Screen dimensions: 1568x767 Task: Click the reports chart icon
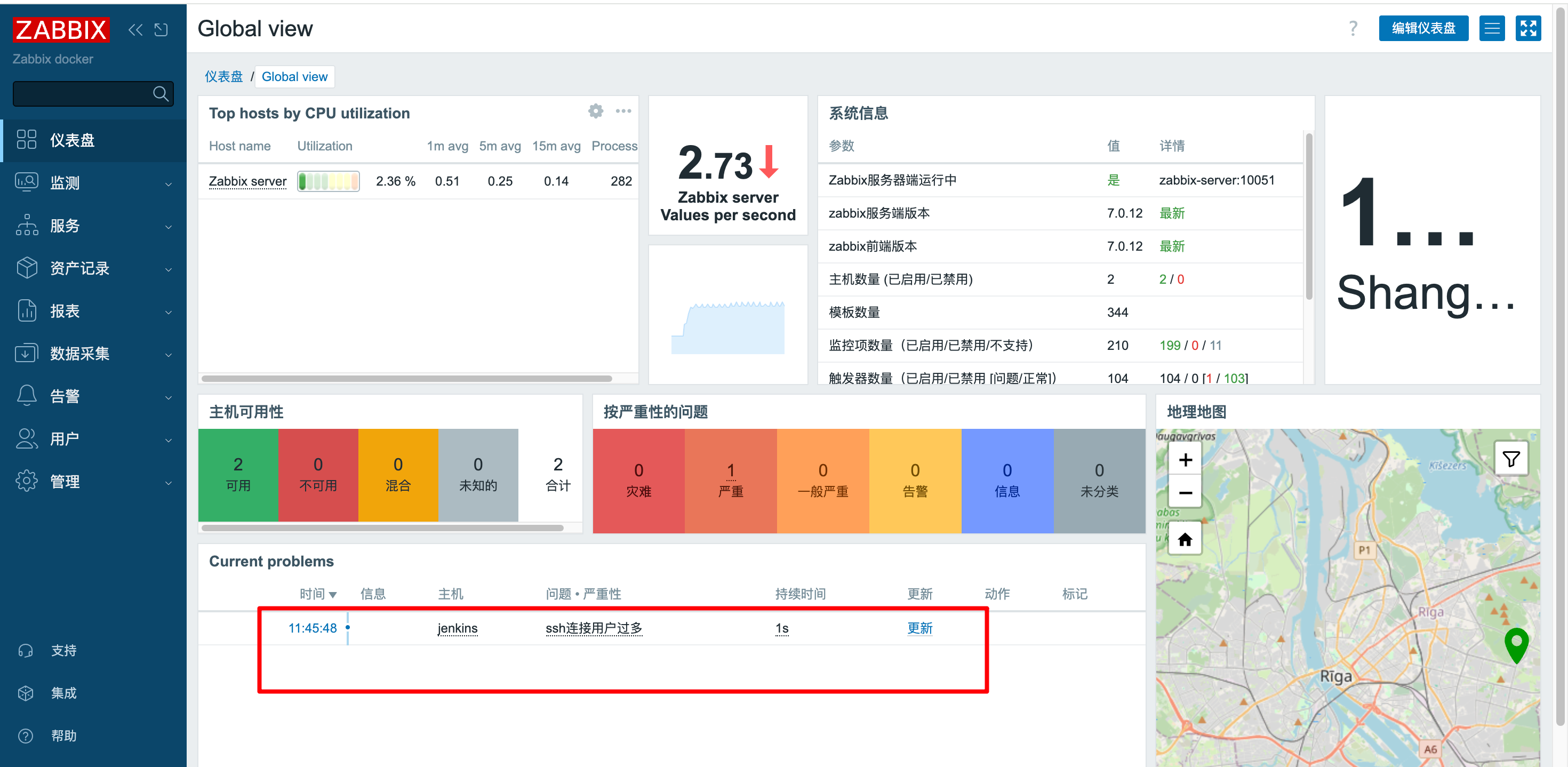click(x=27, y=310)
